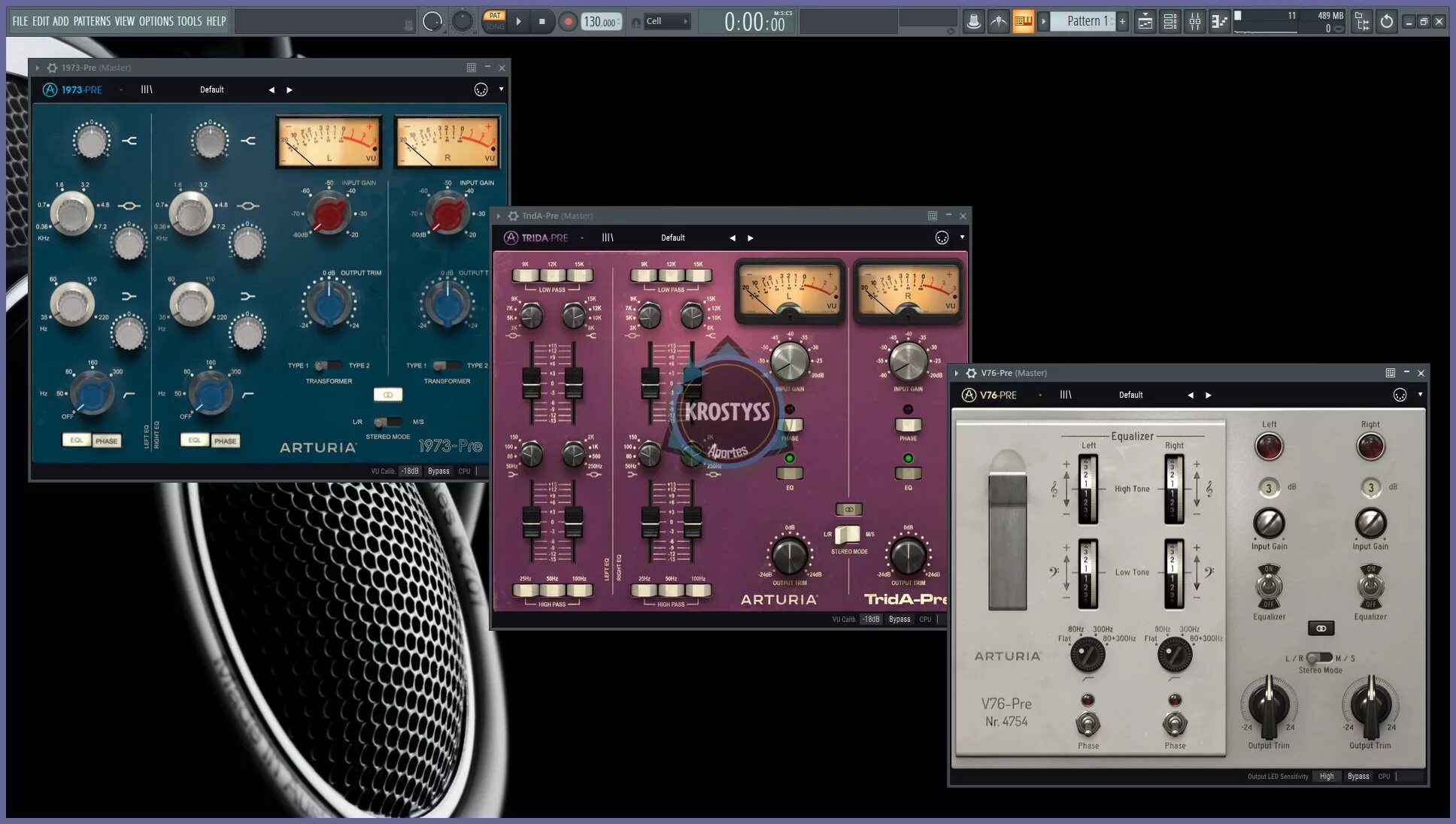Expand the V76-Pre window title arrow
Viewport: 1456px width, 824px height.
(x=957, y=373)
